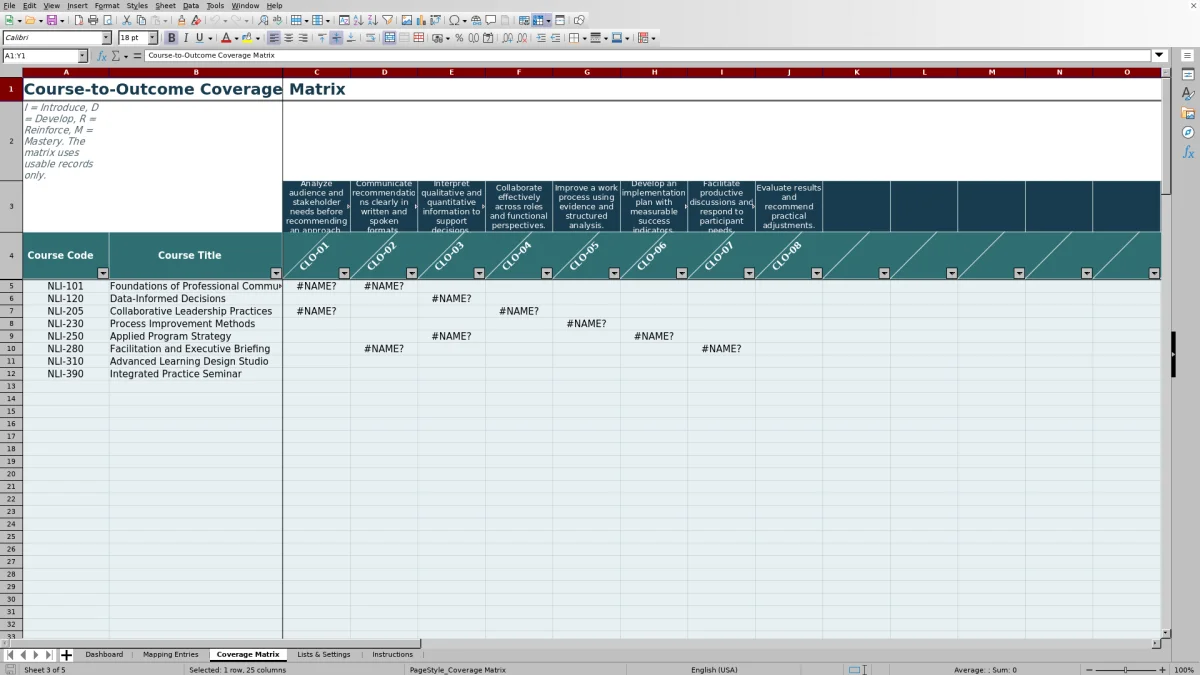Click the Insert Special Character omega icon
Screen dimensions: 1200x675
(x=454, y=20)
